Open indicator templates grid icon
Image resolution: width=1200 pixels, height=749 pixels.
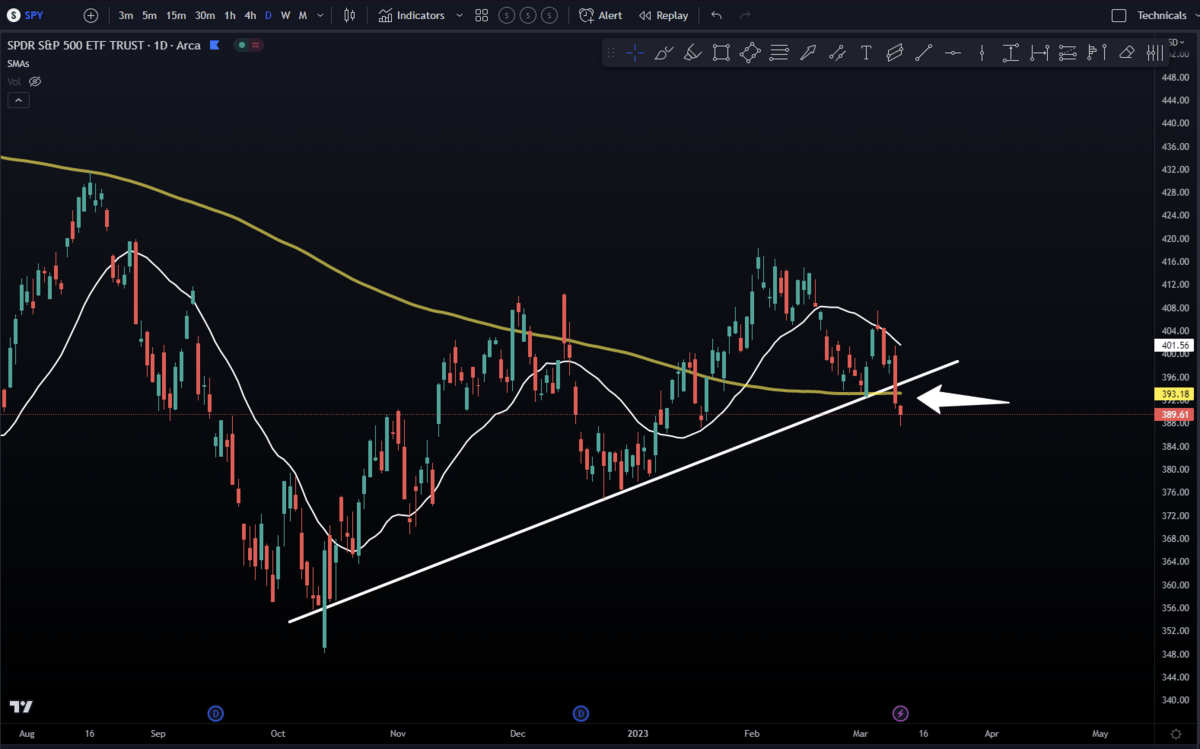click(482, 15)
